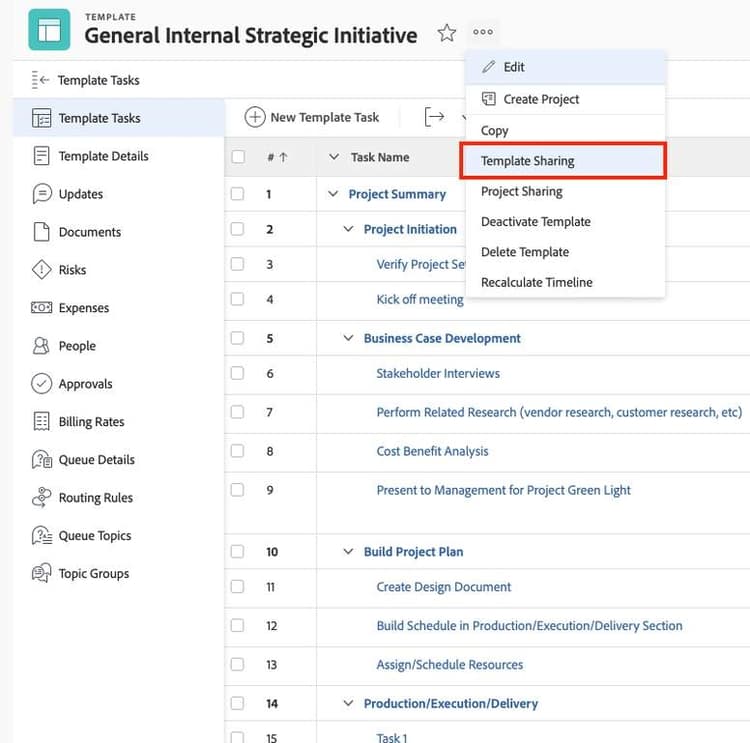
Task: Click the New Template Task button
Action: 312,117
